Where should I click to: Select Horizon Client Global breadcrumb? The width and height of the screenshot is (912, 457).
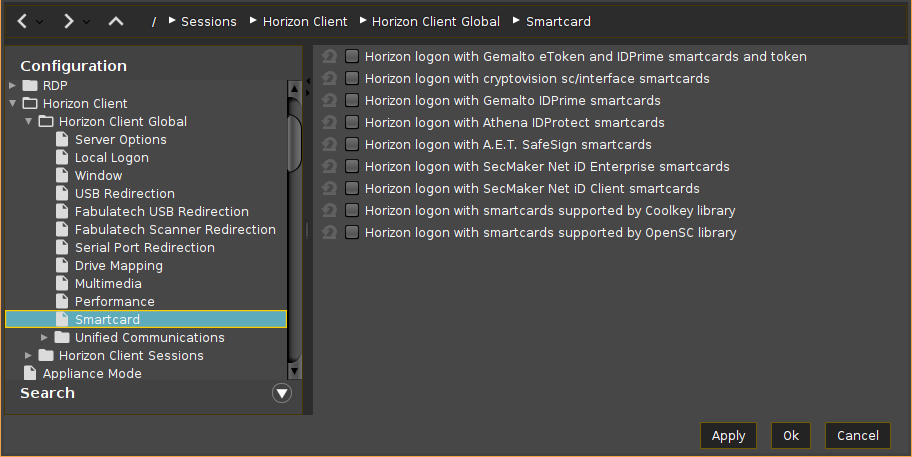pos(435,21)
